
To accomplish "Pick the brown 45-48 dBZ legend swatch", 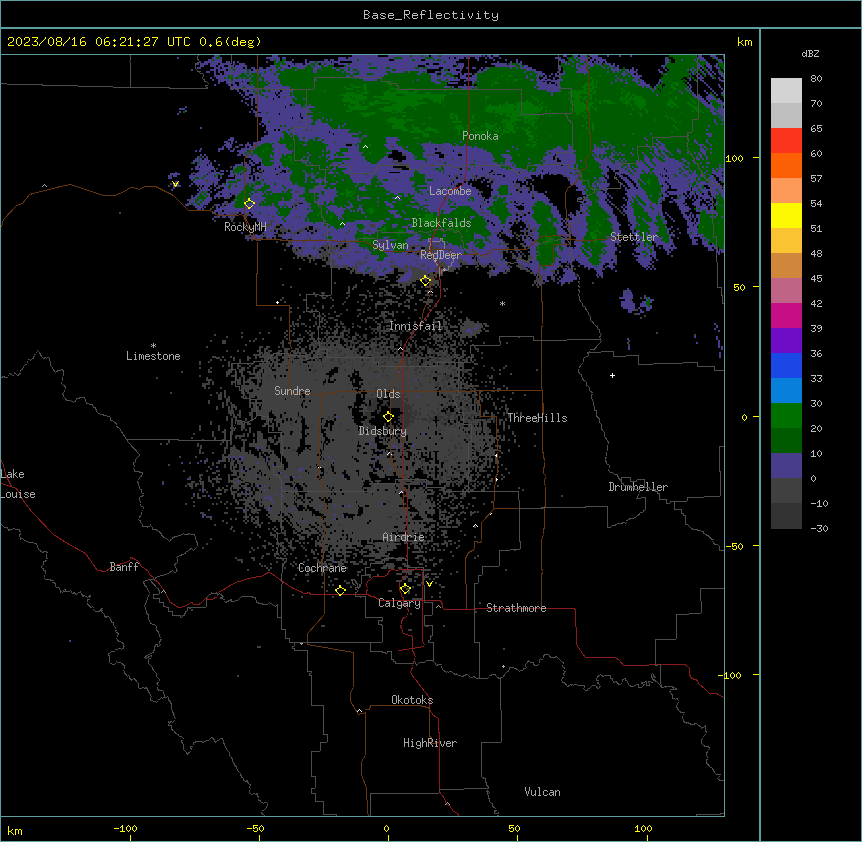I will pos(786,265).
